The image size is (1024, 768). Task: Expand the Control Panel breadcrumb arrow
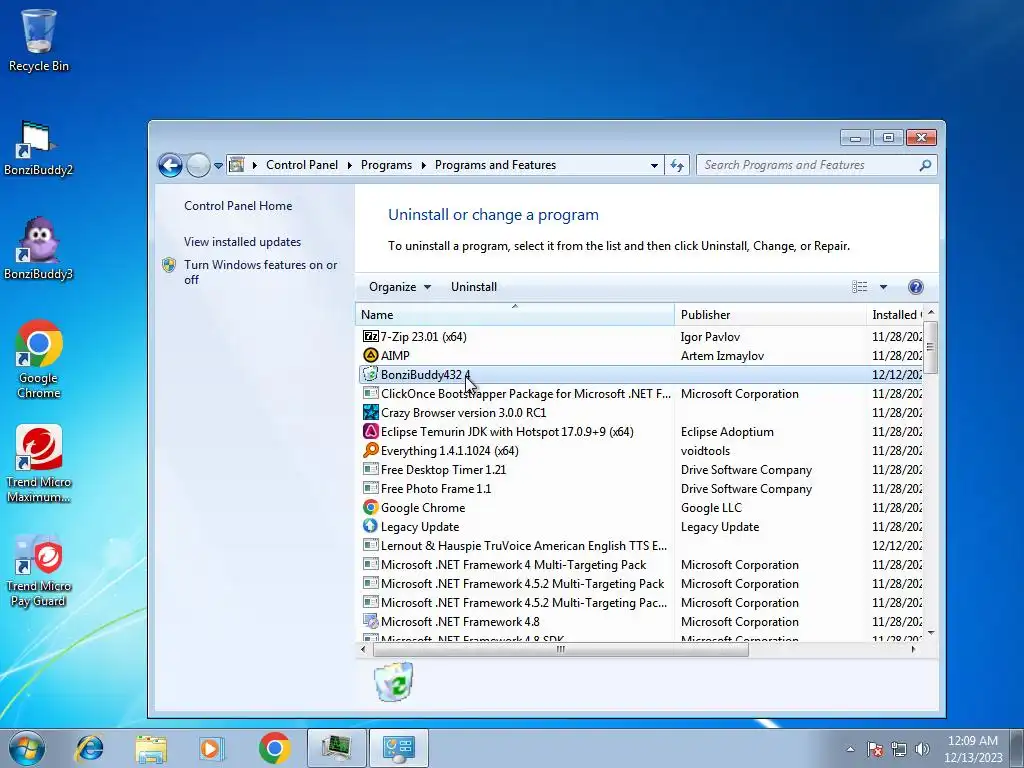tap(349, 165)
